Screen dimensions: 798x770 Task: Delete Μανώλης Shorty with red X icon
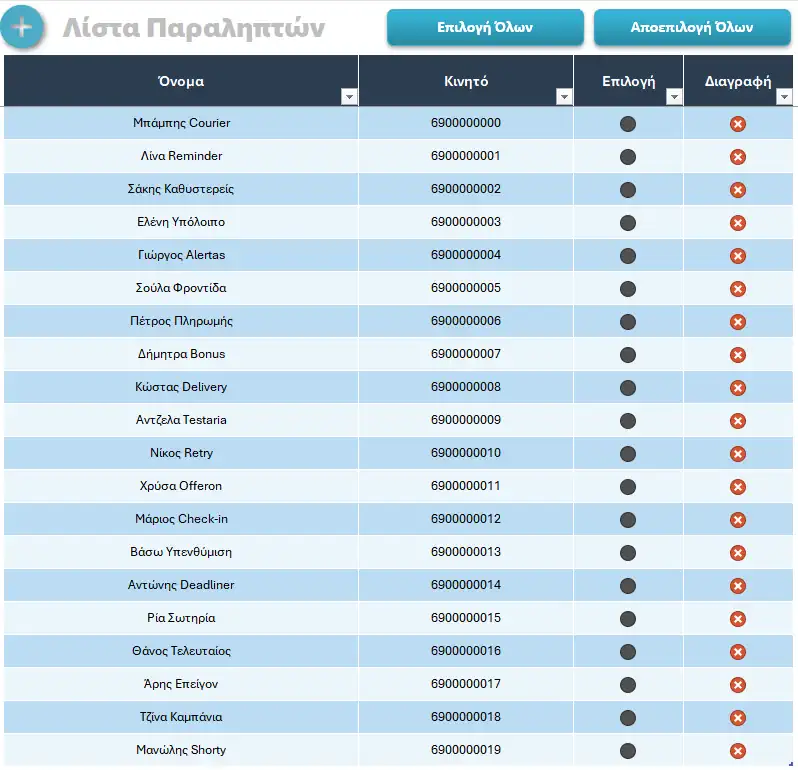(x=737, y=751)
